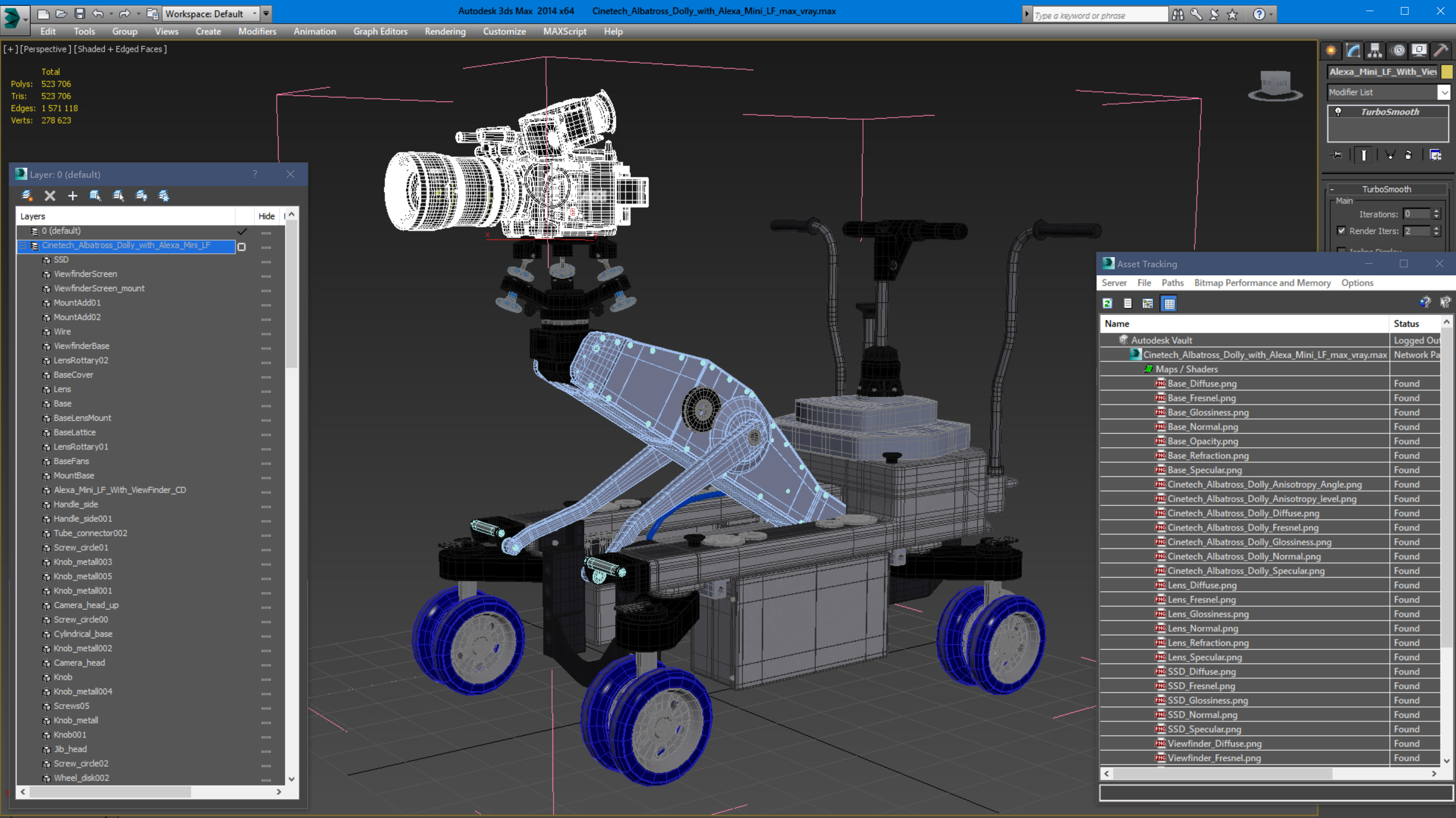Open Bitmap Performance and Memory menu
The image size is (1456, 818).
pyautogui.click(x=1261, y=282)
